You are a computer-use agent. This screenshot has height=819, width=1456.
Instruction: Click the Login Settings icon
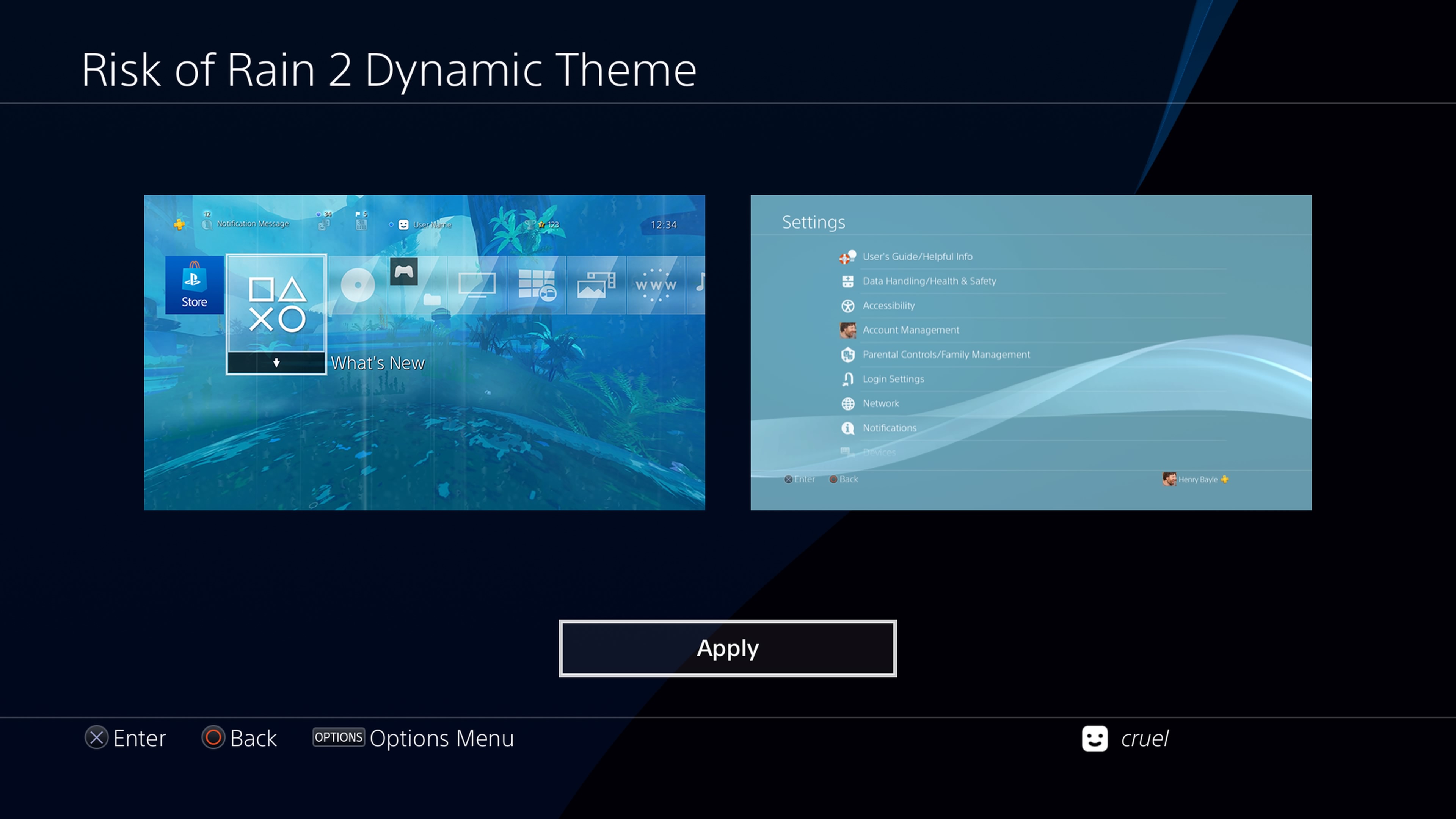point(847,379)
